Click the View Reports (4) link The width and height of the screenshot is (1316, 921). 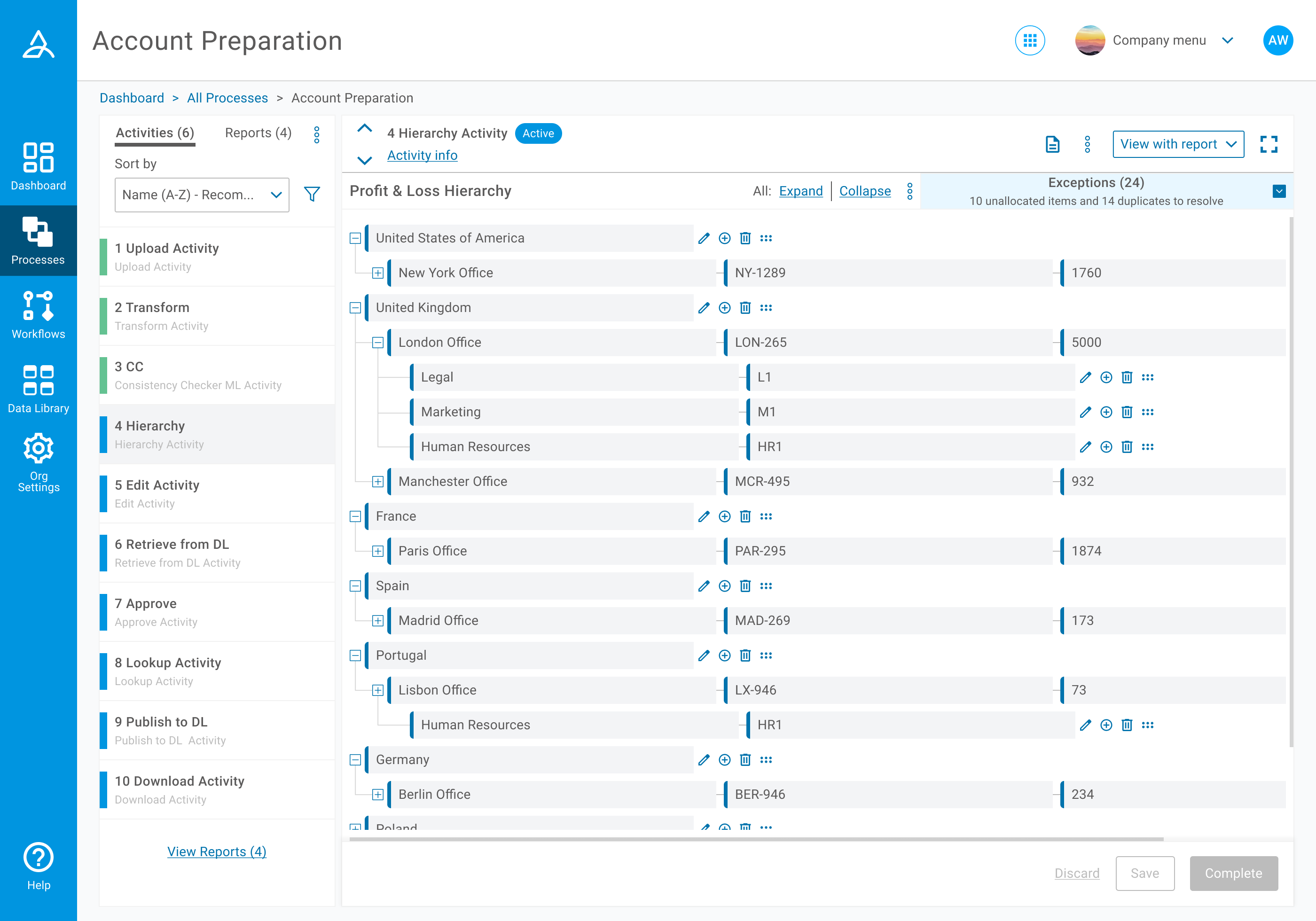tap(217, 851)
